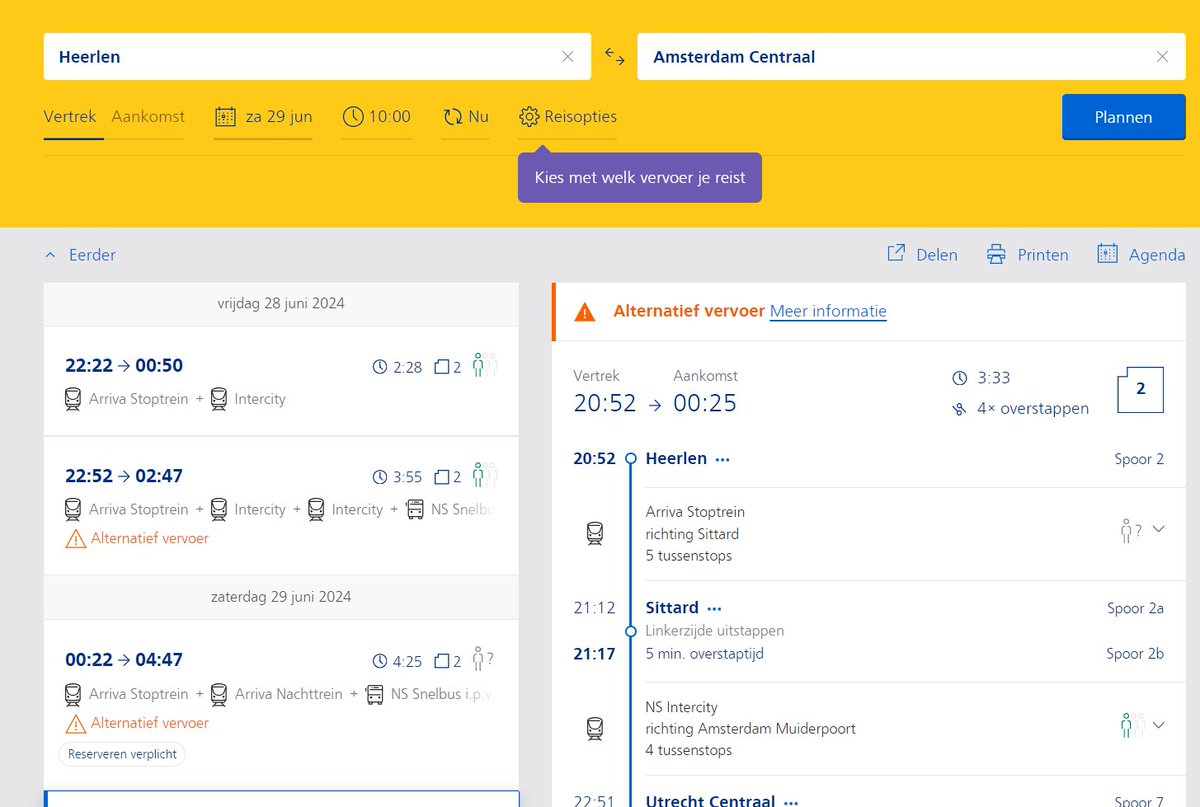Click the gear icon for Reisopties
The image size is (1200, 807).
click(529, 117)
